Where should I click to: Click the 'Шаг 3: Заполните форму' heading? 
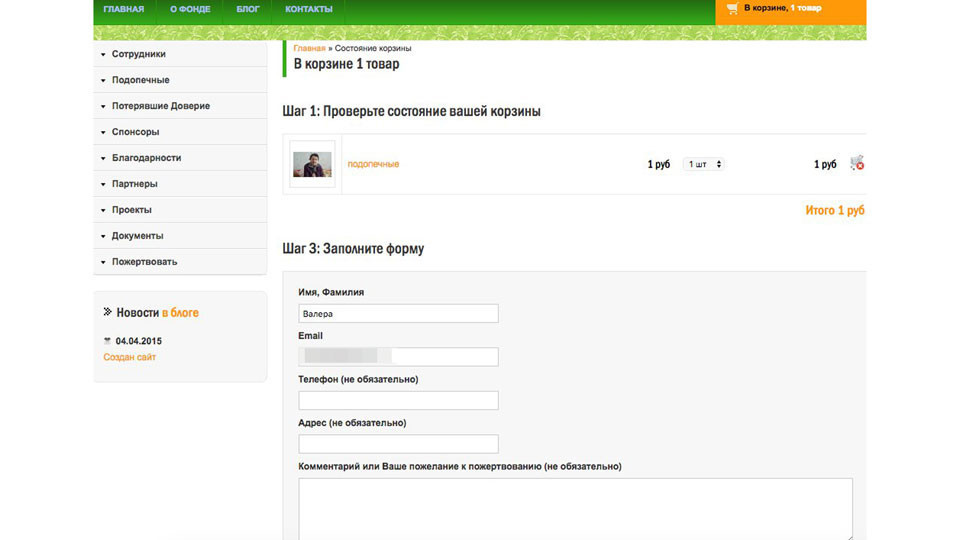pos(353,249)
